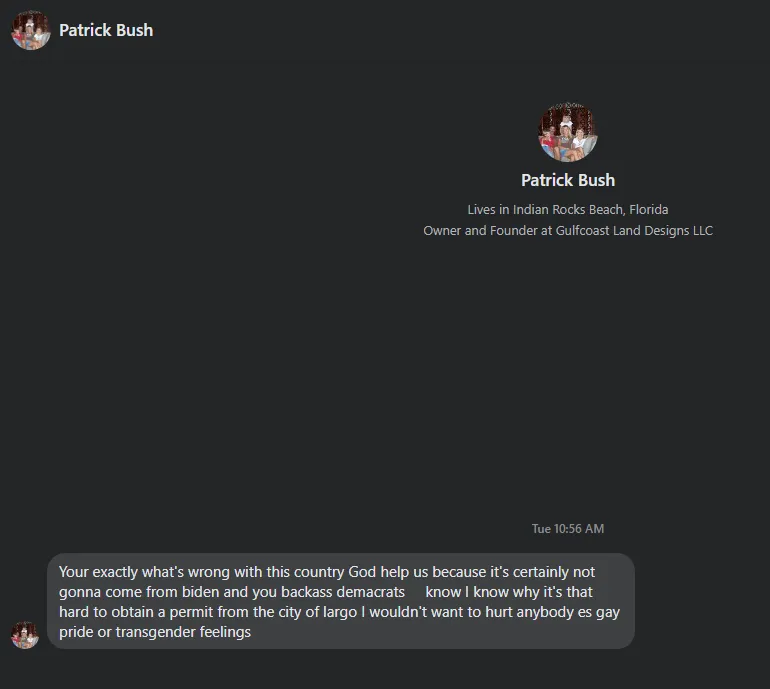The image size is (770, 689).
Task: Select the received message bubble
Action: (340, 601)
